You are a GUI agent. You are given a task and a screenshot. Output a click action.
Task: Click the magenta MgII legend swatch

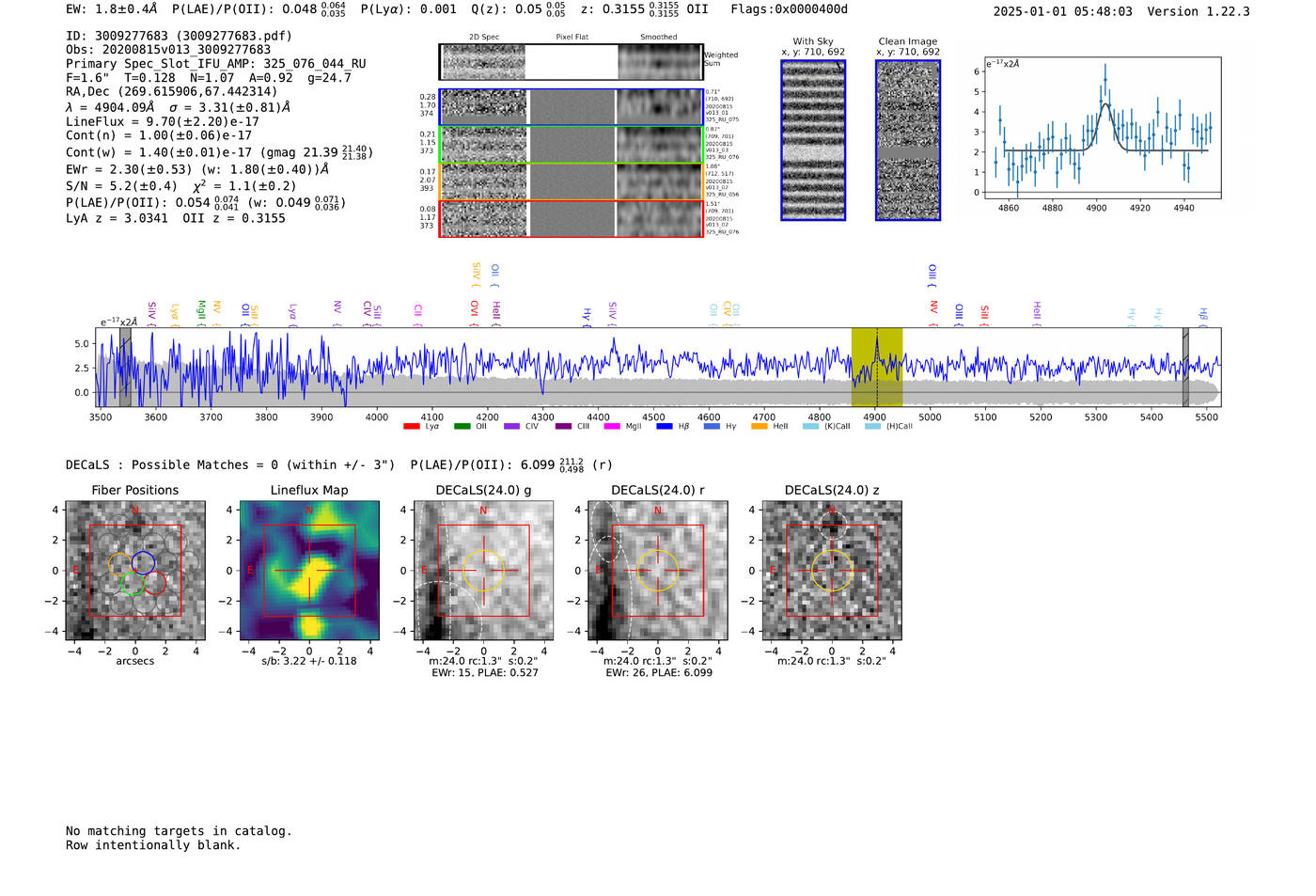[612, 426]
